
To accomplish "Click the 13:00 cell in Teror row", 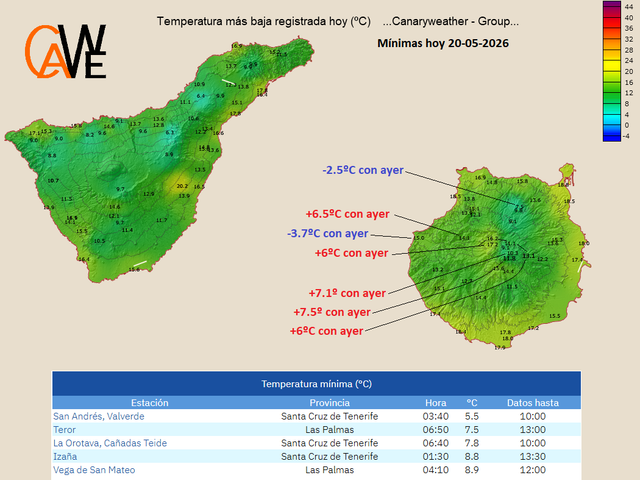I will [x=533, y=430].
